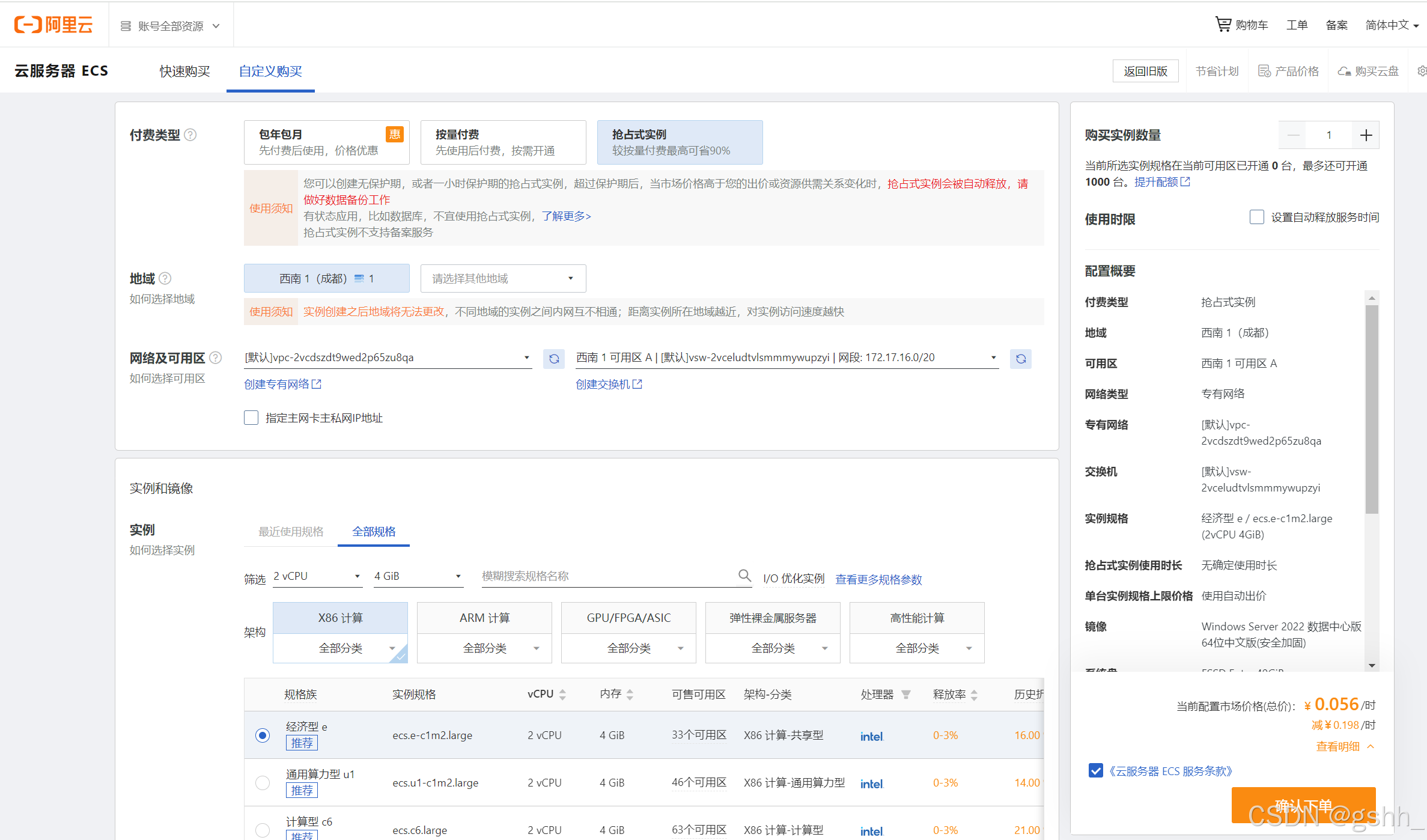Click the search magnifier in spec filter
1427x840 pixels.
[744, 576]
